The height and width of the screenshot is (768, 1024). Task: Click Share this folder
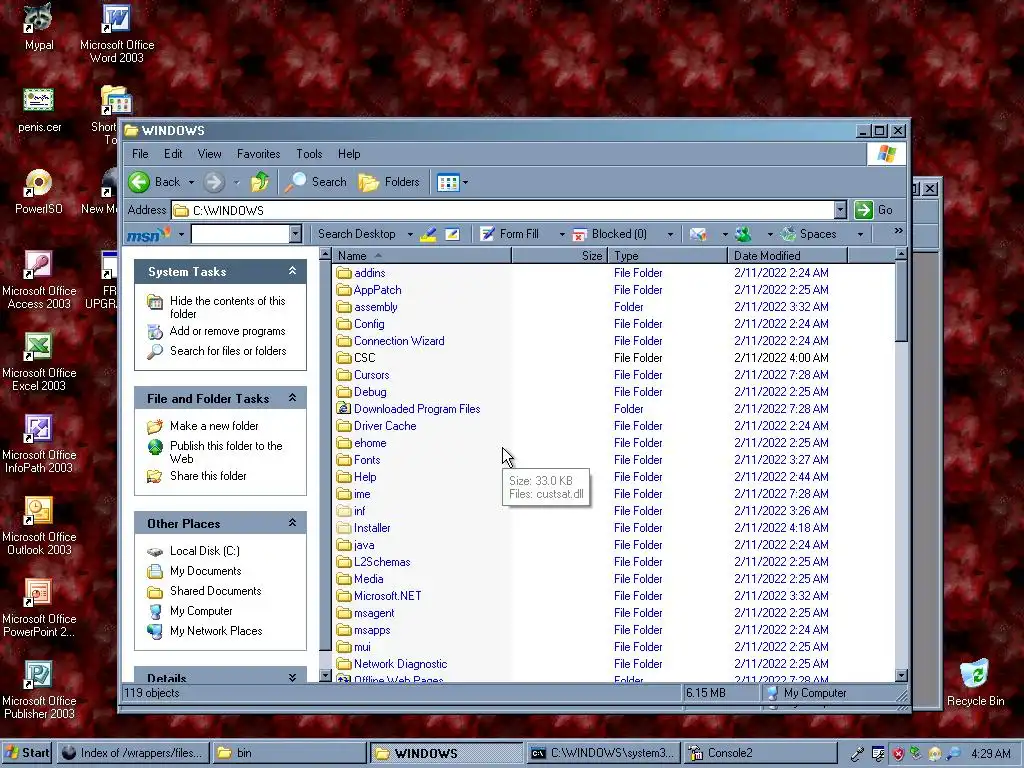[x=208, y=476]
